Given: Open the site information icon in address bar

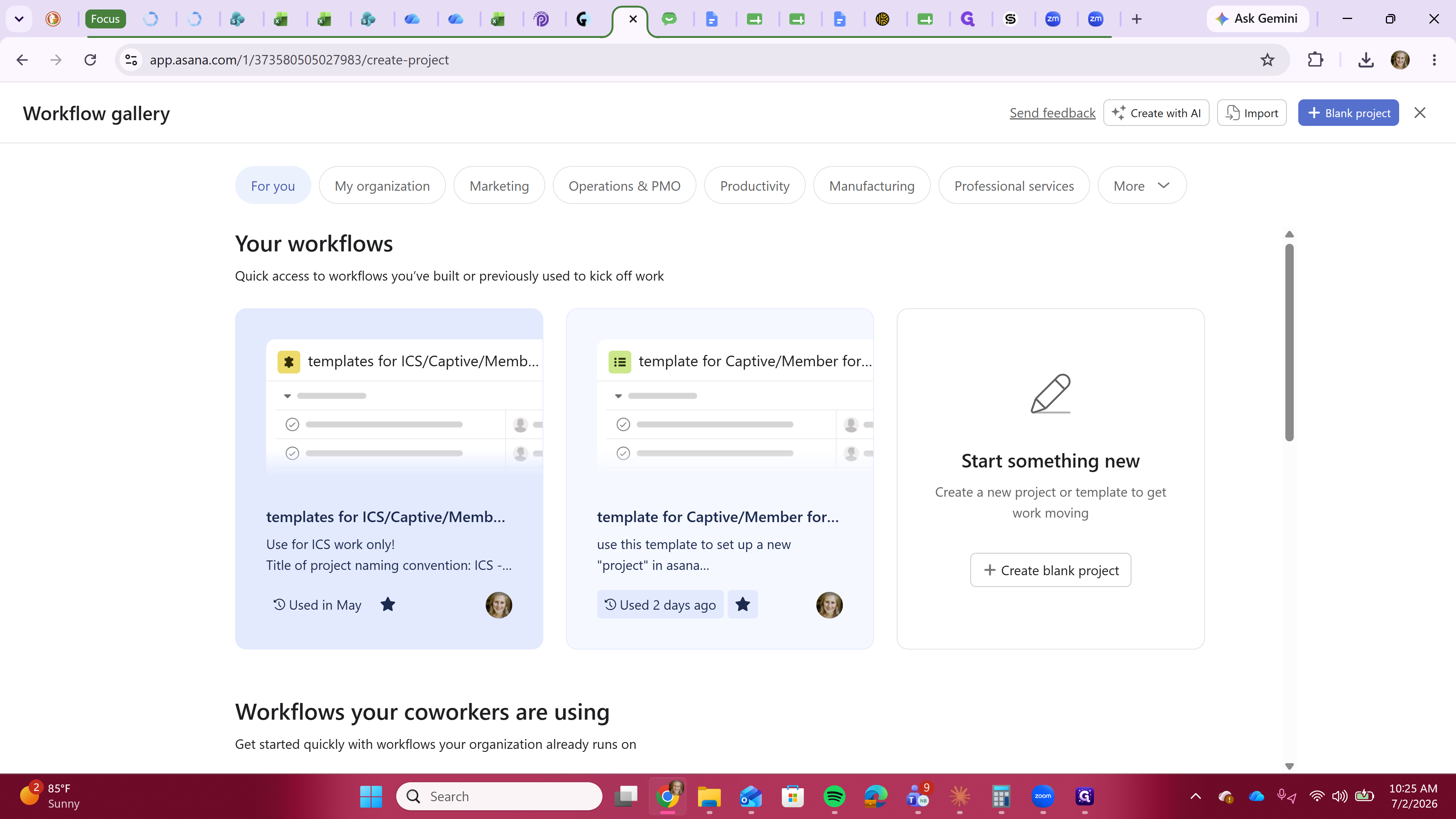Looking at the screenshot, I should tap(131, 60).
